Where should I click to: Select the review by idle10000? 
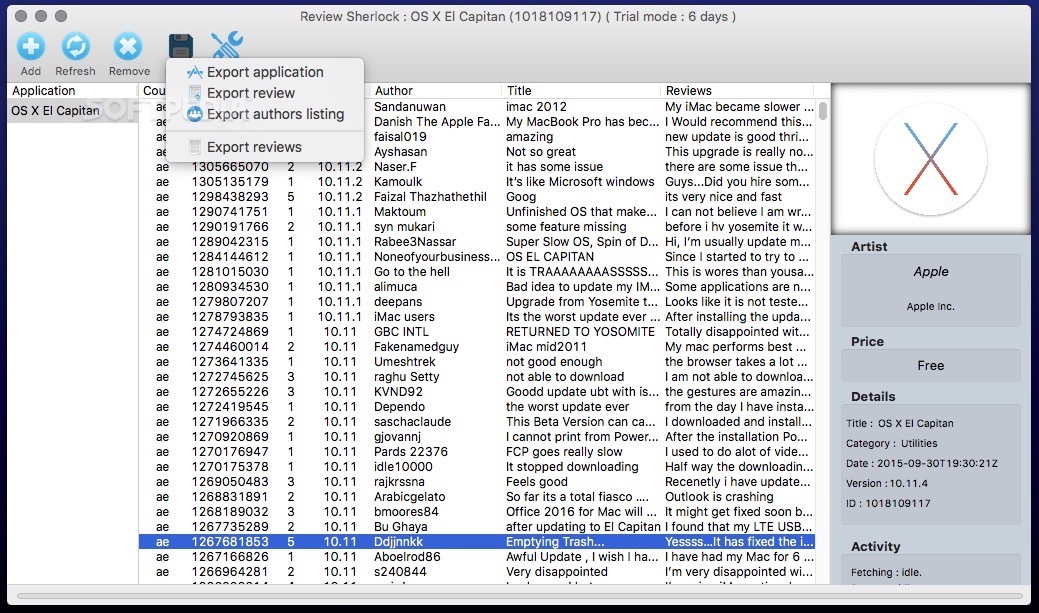click(x=403, y=467)
